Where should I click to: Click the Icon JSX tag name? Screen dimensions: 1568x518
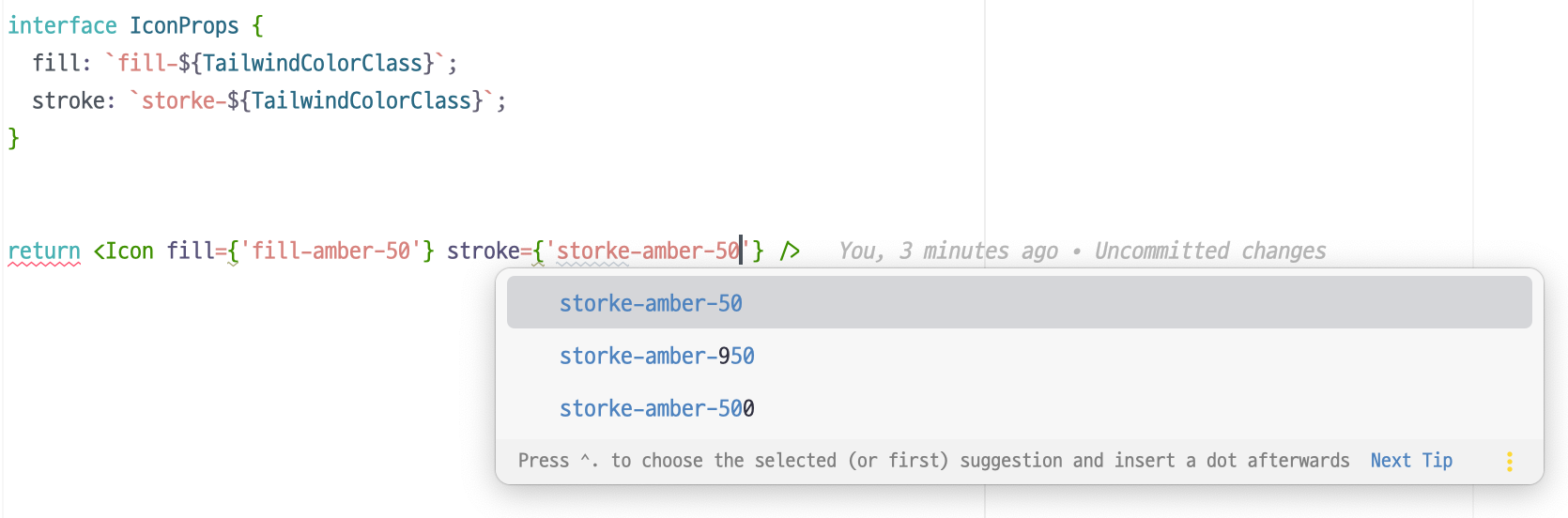coord(129,251)
